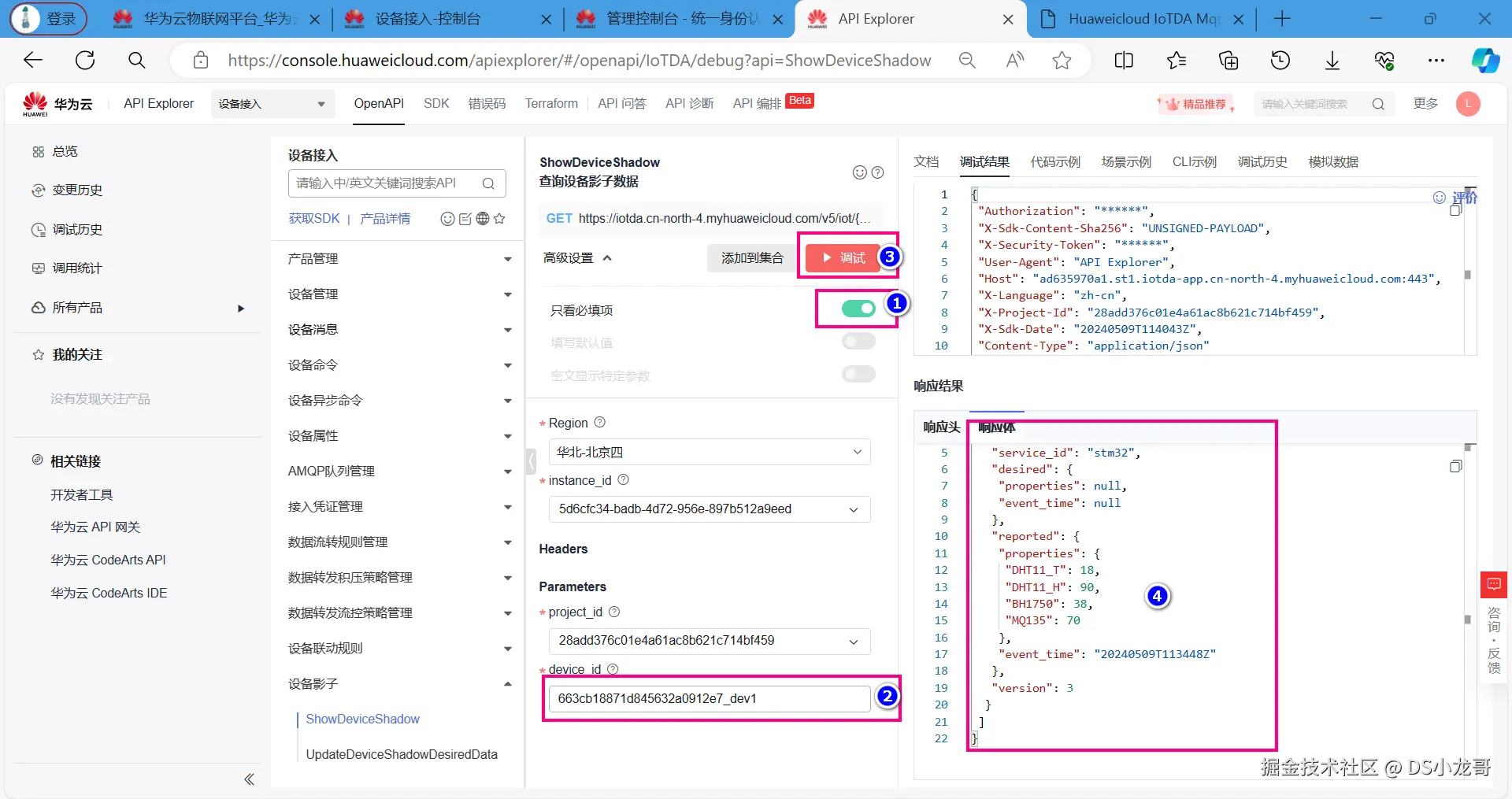Open UpdateDeviceShadowDesiredData API link

pyautogui.click(x=402, y=754)
